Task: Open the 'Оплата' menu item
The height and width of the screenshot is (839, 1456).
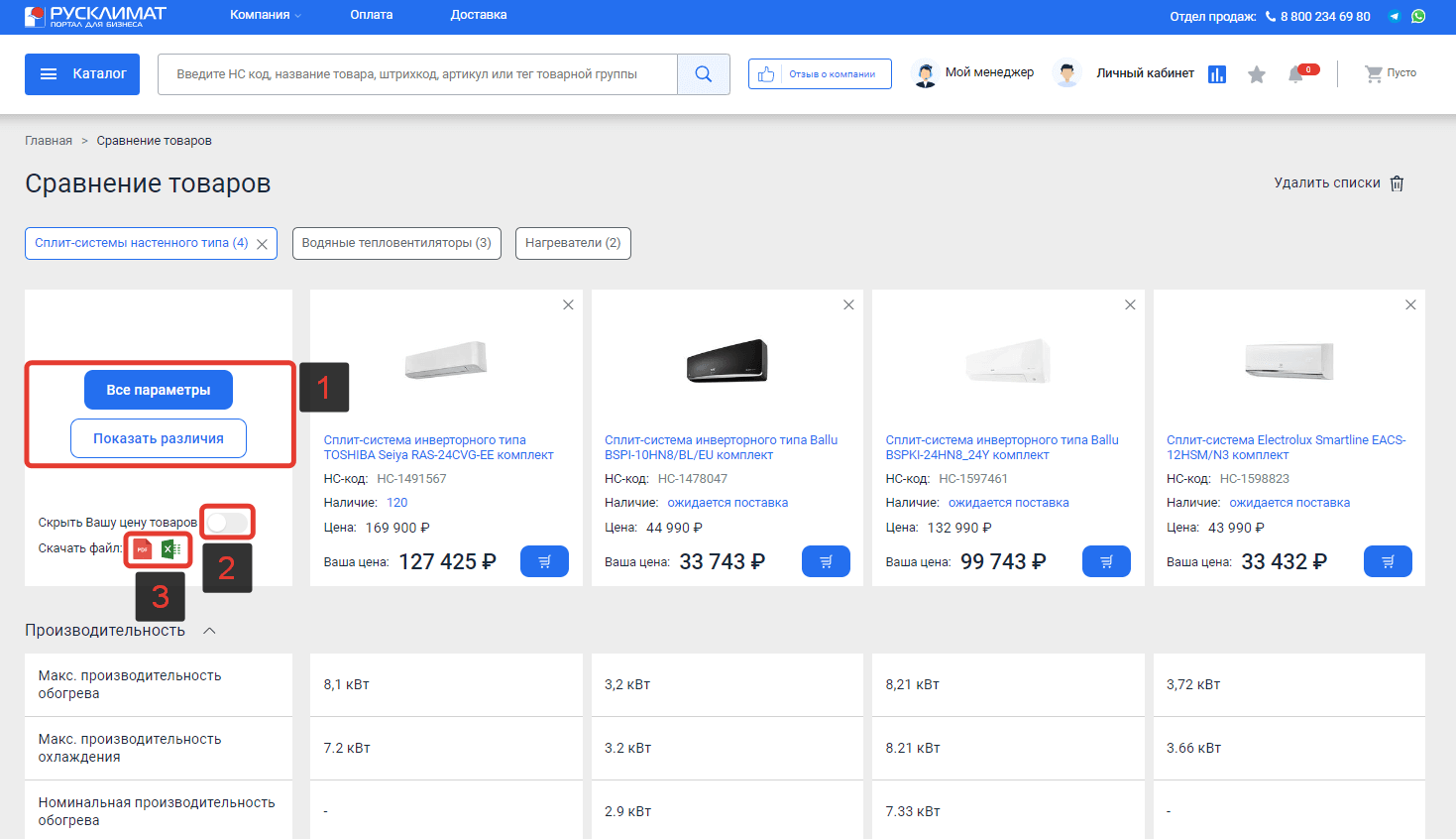Action: (x=372, y=15)
